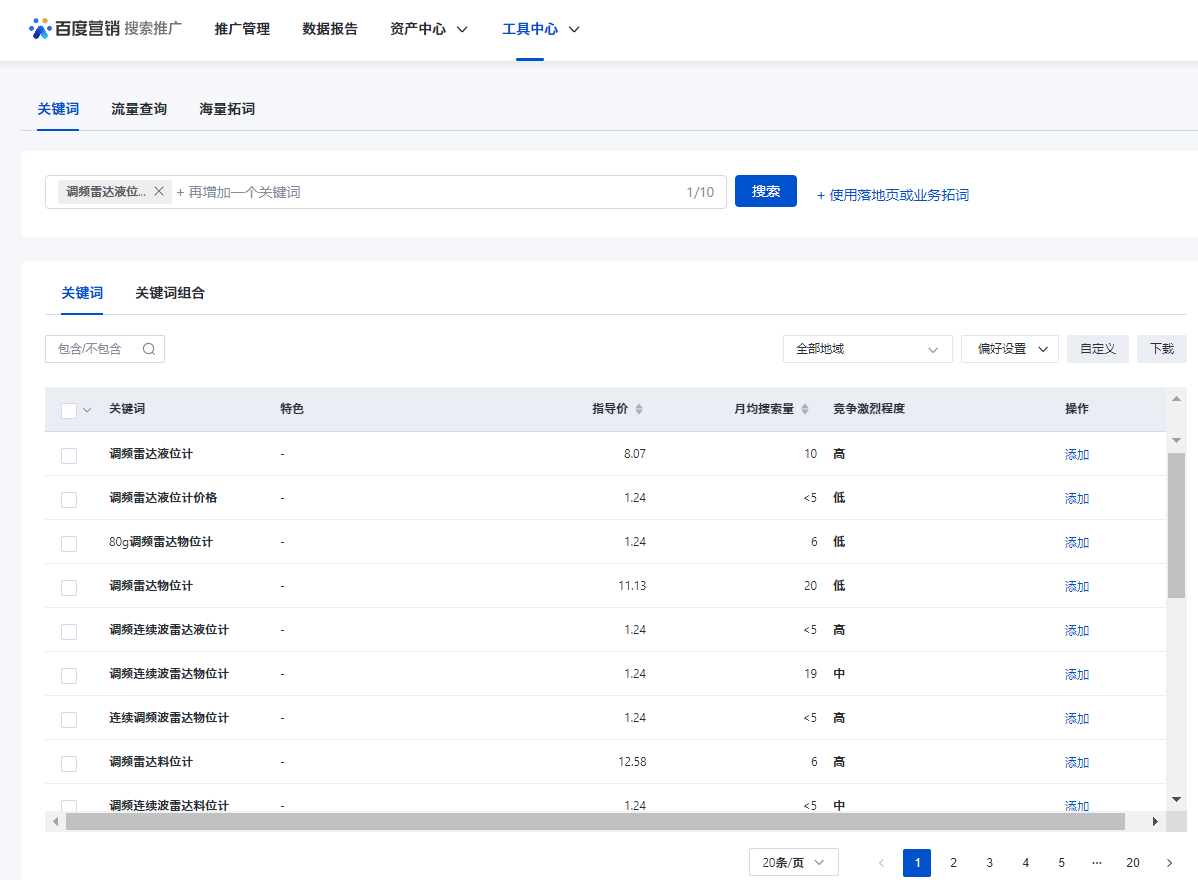Toggle the select-all header checkbox

(69, 410)
